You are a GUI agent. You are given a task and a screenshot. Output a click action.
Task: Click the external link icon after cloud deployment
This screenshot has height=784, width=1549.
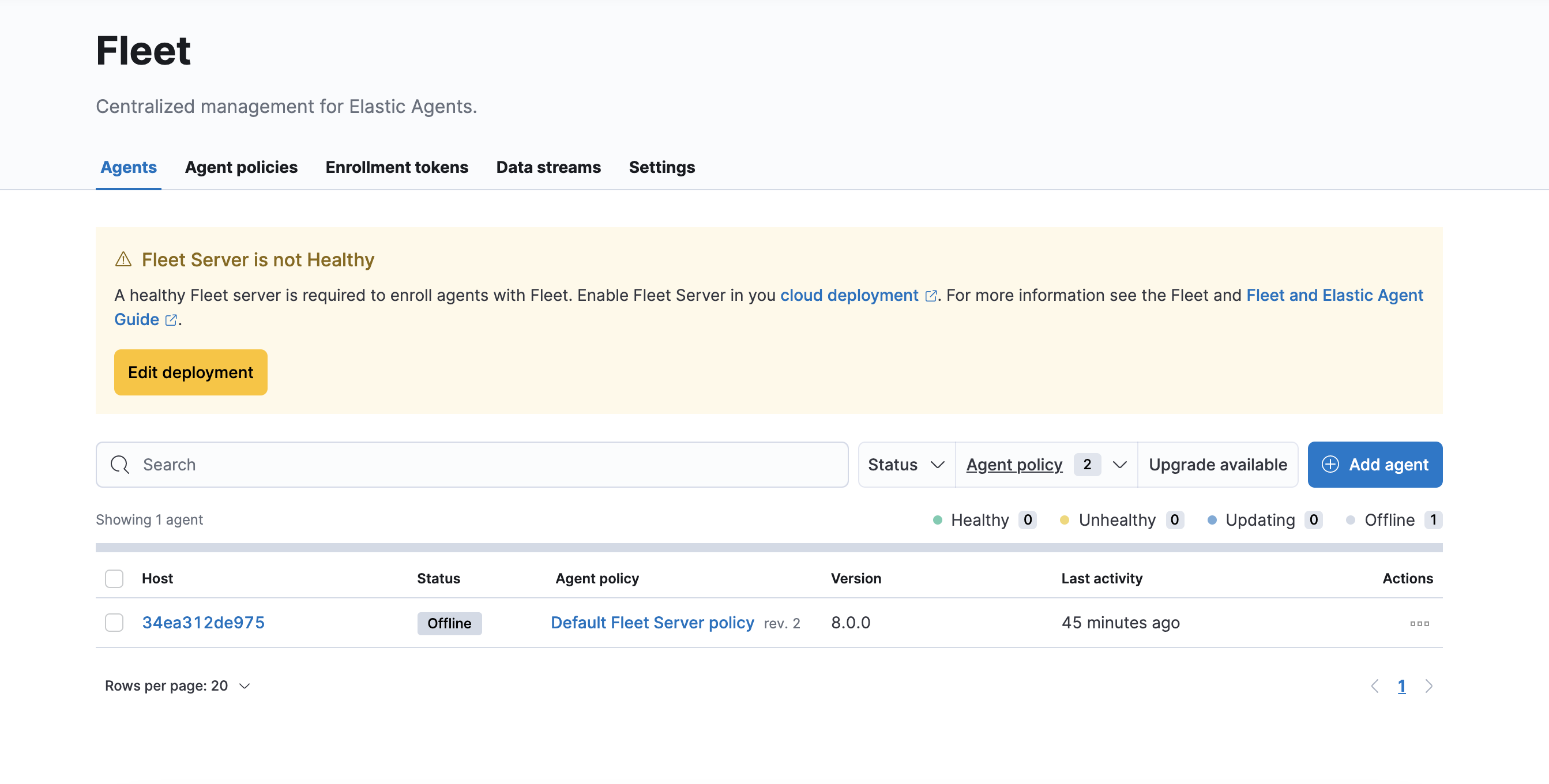(x=931, y=295)
